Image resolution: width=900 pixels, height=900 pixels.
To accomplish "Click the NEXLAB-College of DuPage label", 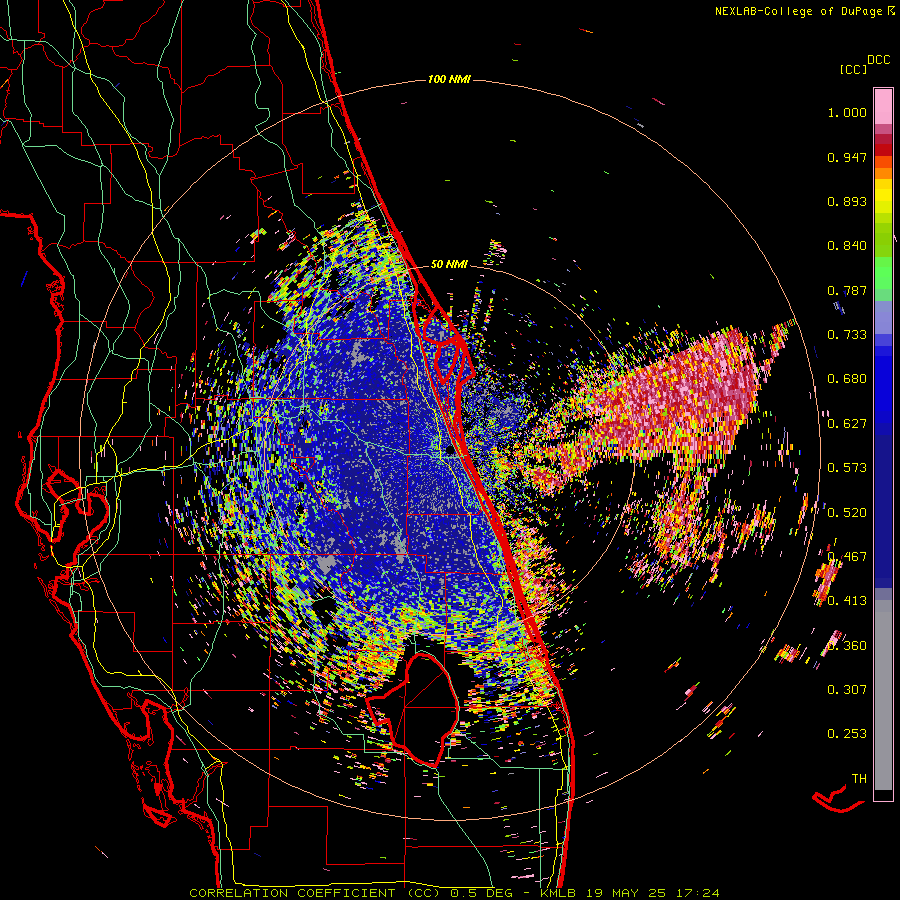I will point(798,11).
